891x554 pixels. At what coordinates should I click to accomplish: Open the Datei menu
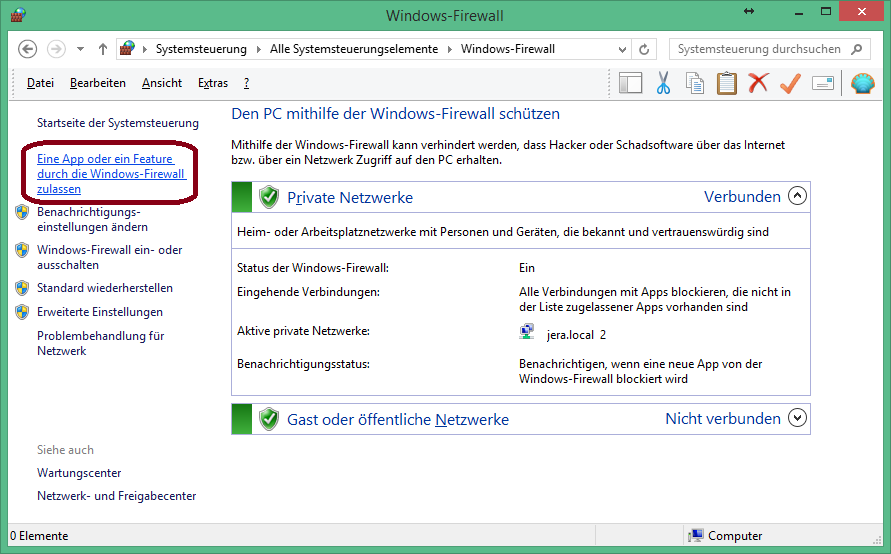(x=40, y=83)
